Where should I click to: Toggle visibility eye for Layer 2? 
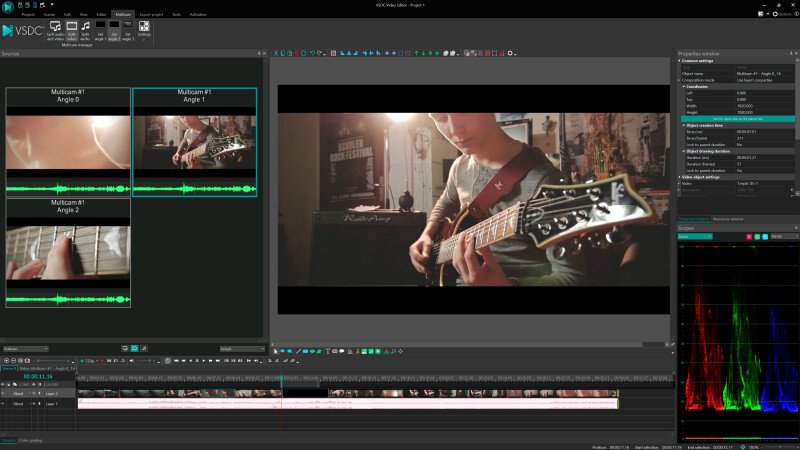3,394
